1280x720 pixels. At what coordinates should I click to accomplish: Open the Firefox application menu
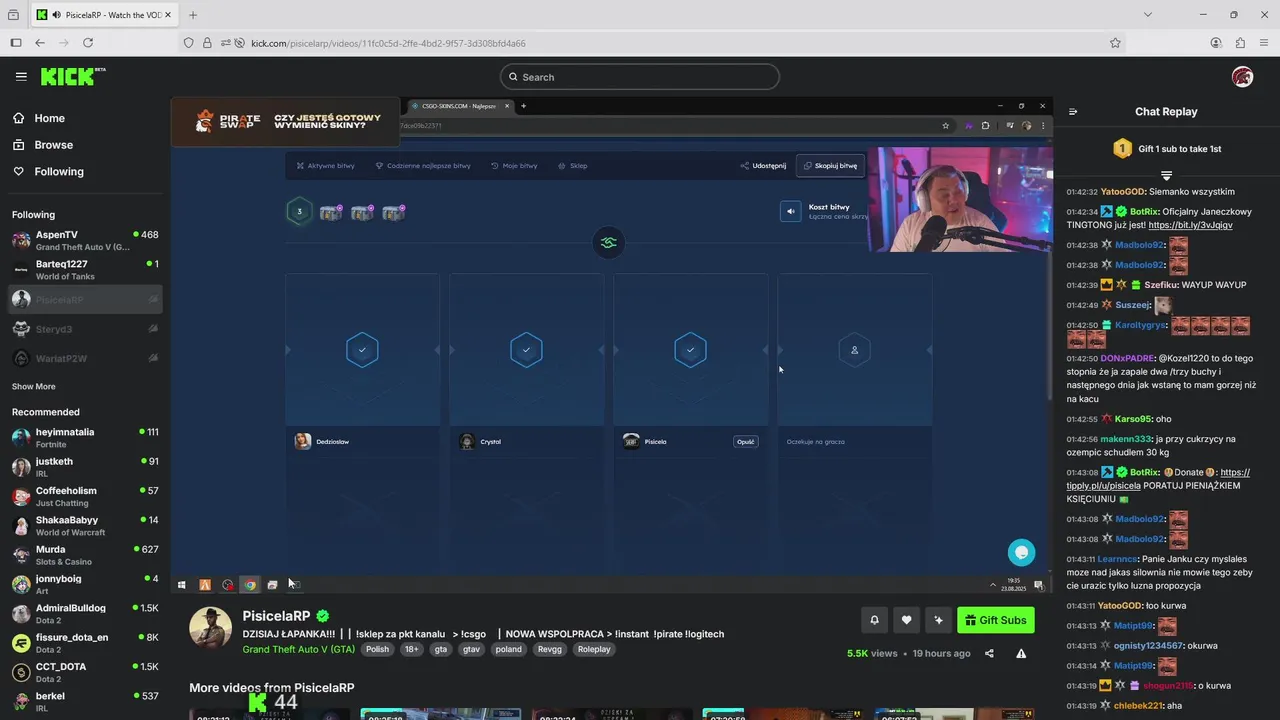[1264, 43]
